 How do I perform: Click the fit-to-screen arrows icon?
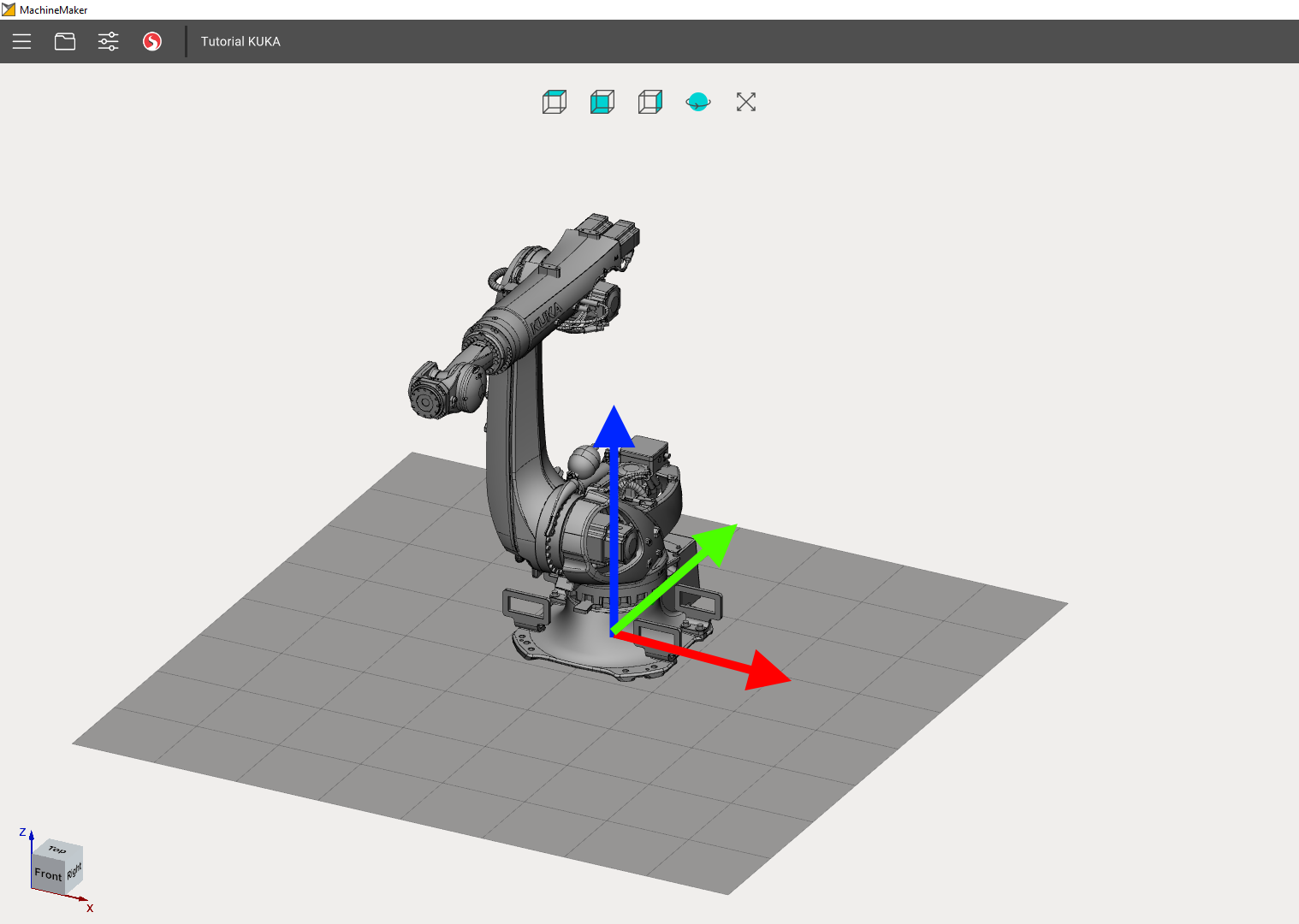pos(746,103)
